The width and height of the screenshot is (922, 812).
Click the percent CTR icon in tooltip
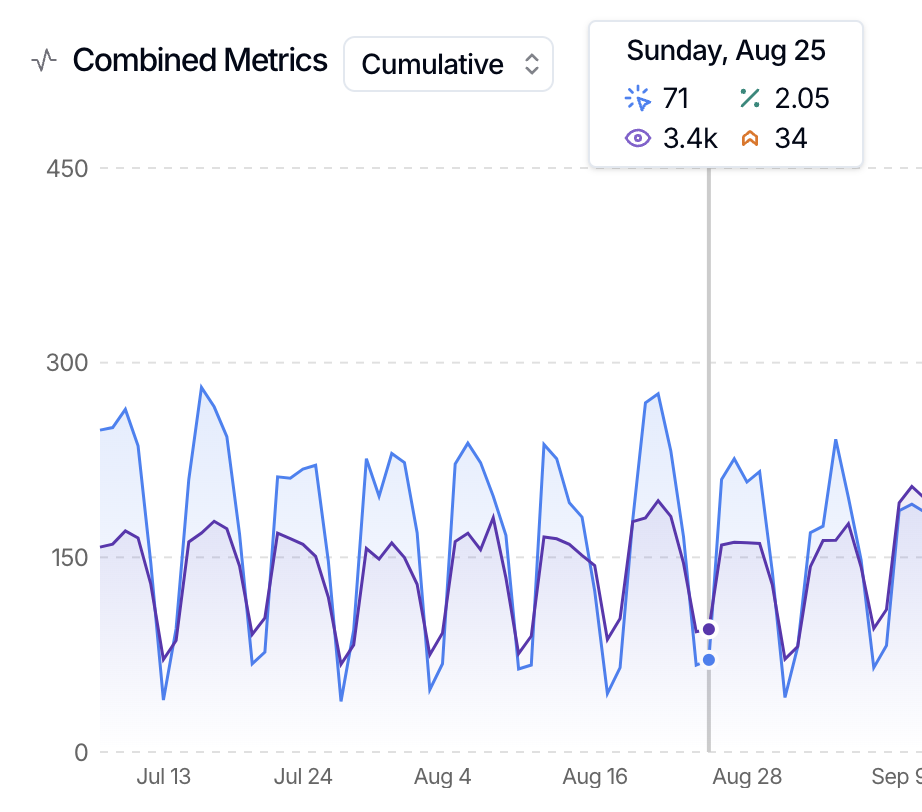point(750,98)
